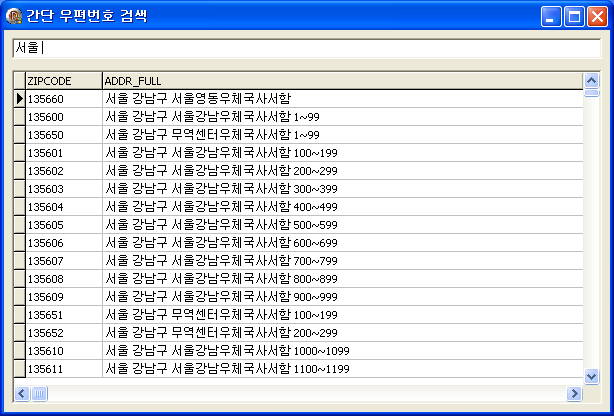Click the row selector for 135660

20,99
